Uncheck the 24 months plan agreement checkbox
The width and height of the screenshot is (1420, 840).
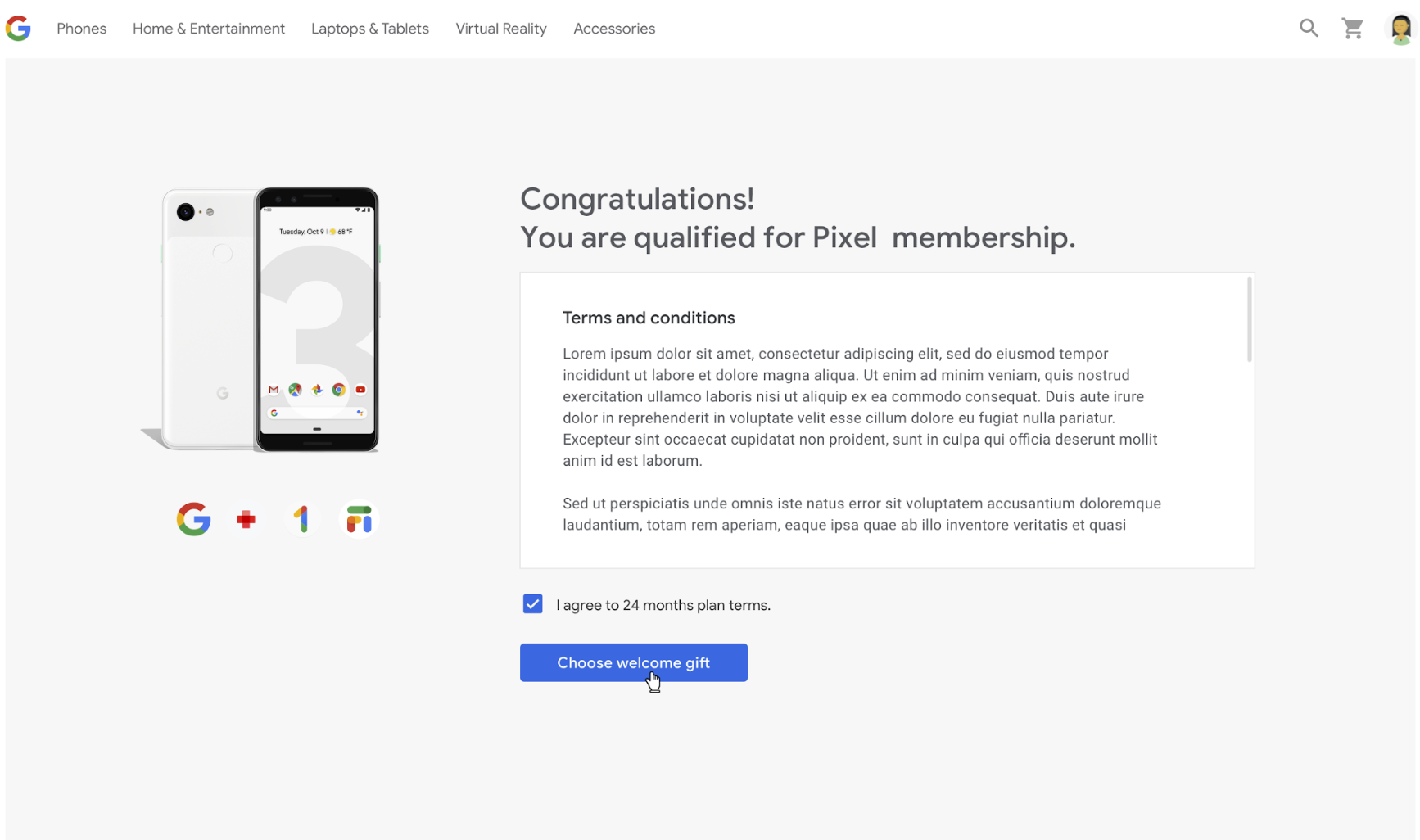(532, 604)
